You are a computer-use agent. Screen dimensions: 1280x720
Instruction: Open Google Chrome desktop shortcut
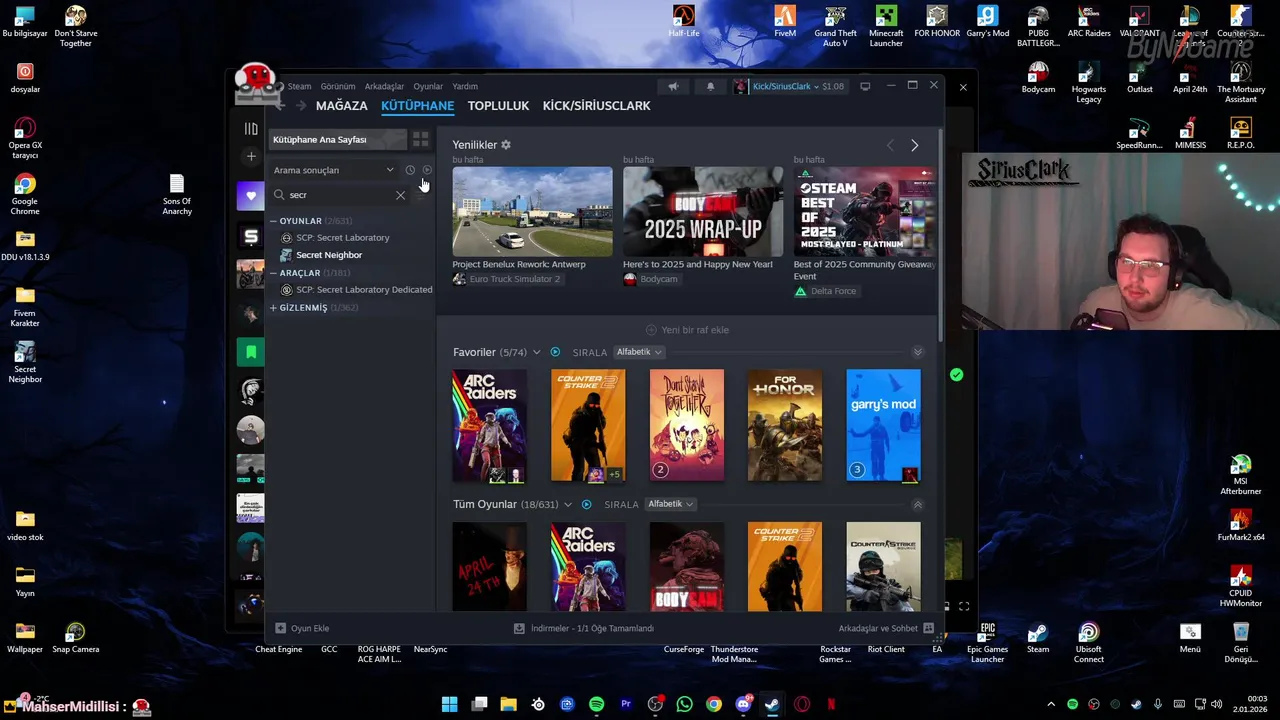point(25,194)
